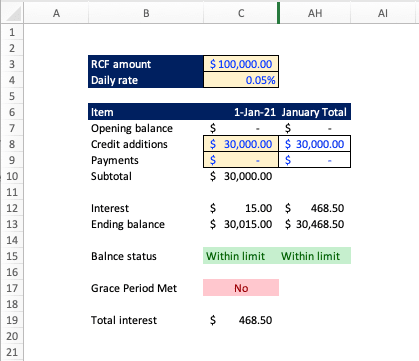This screenshot has width=419, height=361.
Task: Select row 17 header
Action: click(12, 288)
